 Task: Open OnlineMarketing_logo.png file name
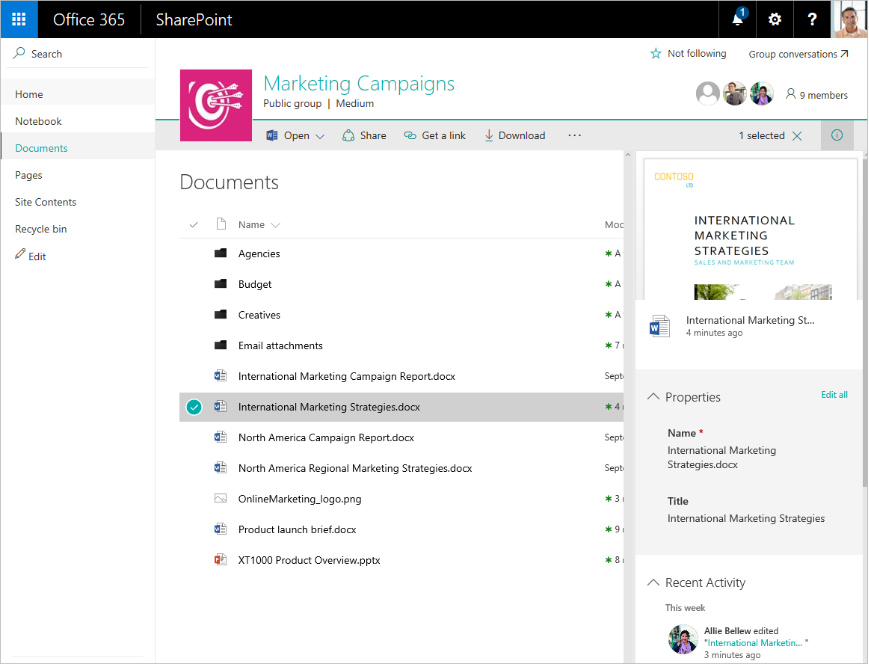coord(300,499)
